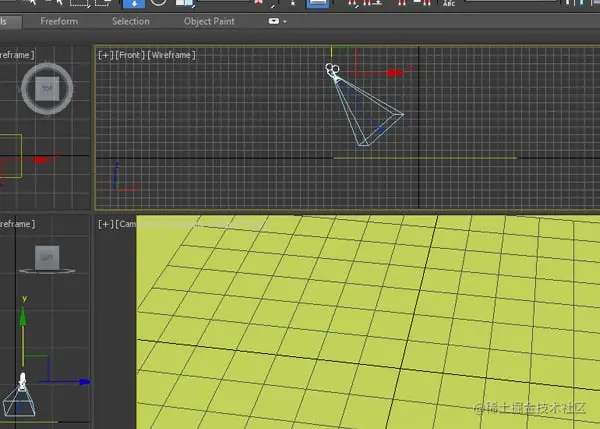This screenshot has height=429, width=600.
Task: Open the Freeform ribbon tab
Action: point(59,21)
